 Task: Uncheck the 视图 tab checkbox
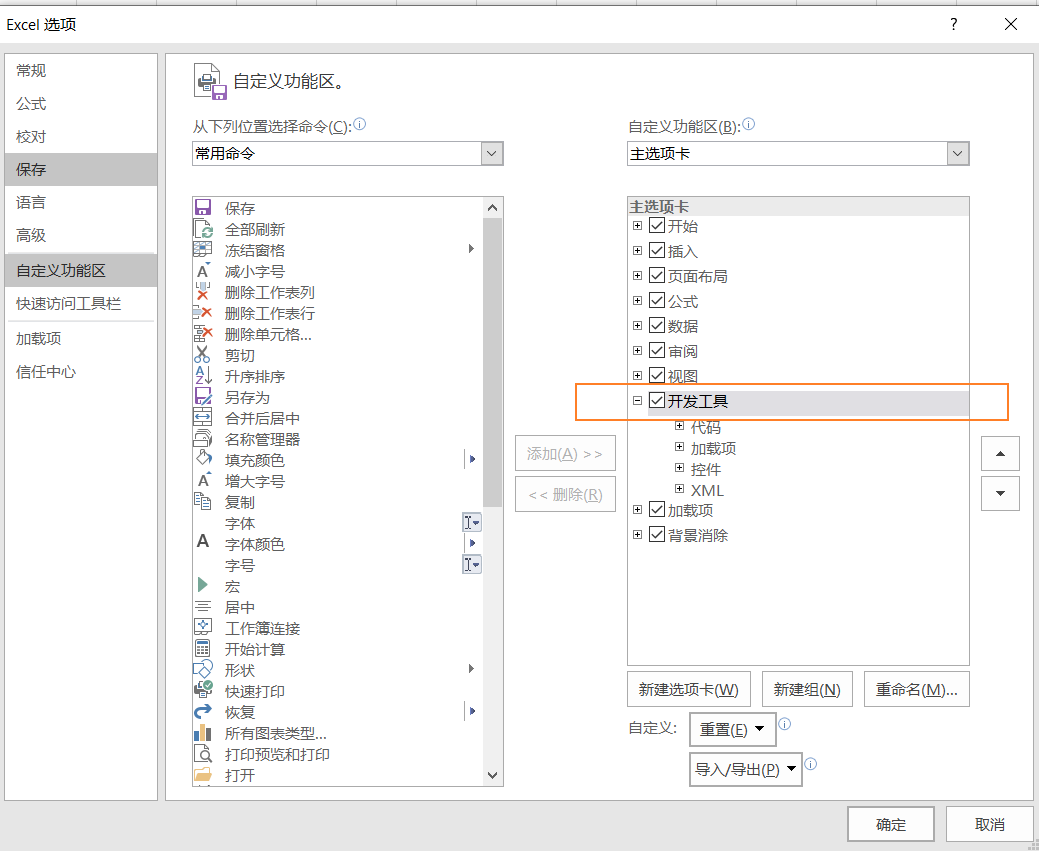click(657, 375)
